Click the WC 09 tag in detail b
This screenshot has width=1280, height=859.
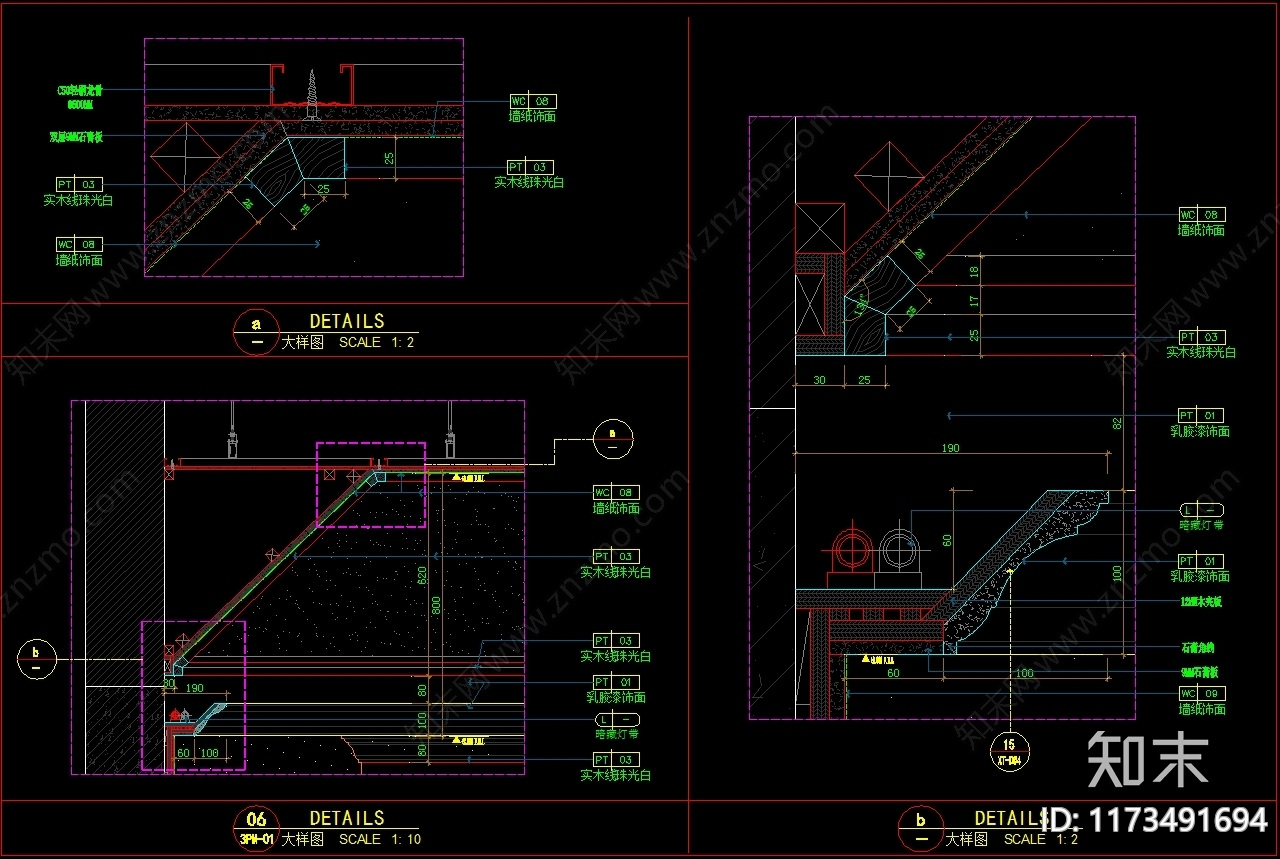(1200, 693)
